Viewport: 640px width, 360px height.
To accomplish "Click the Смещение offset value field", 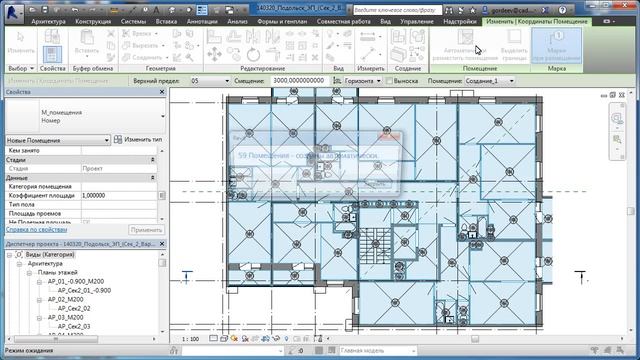I will click(x=299, y=81).
